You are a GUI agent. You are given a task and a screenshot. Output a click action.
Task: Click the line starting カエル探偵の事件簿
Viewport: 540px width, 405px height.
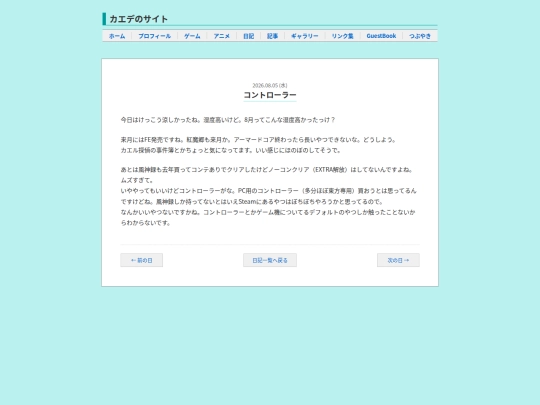231,150
